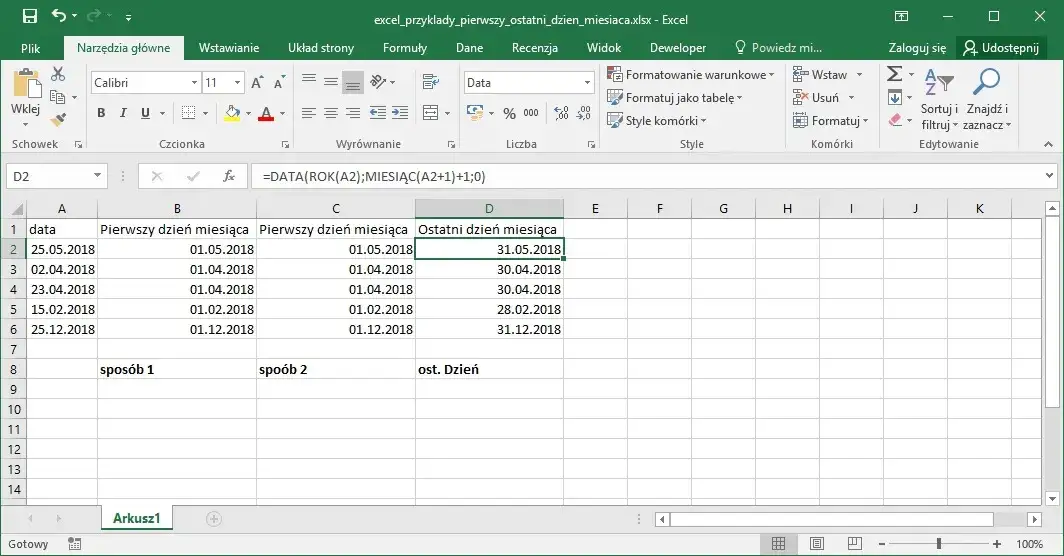Switch to the Formuły ribbon tab
Image resolution: width=1064 pixels, height=556 pixels.
404,48
